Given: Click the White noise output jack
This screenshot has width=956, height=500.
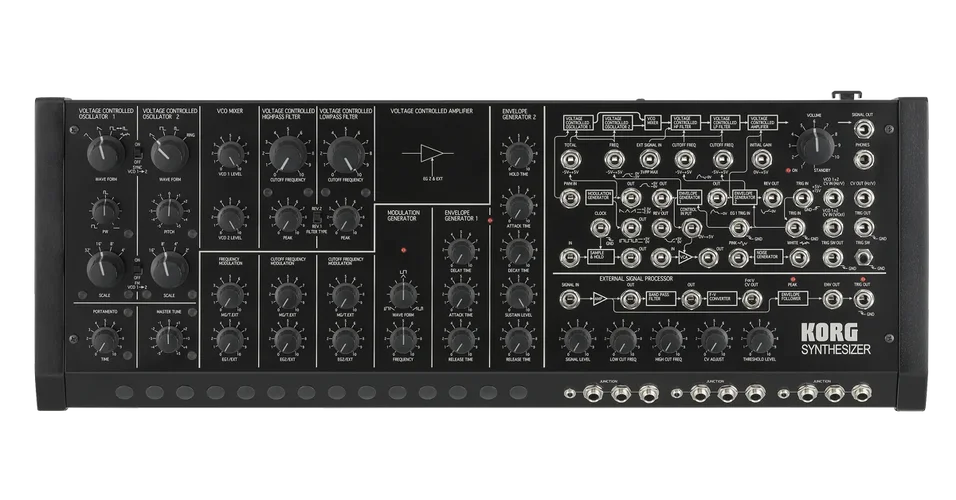Looking at the screenshot, I should pos(799,257).
